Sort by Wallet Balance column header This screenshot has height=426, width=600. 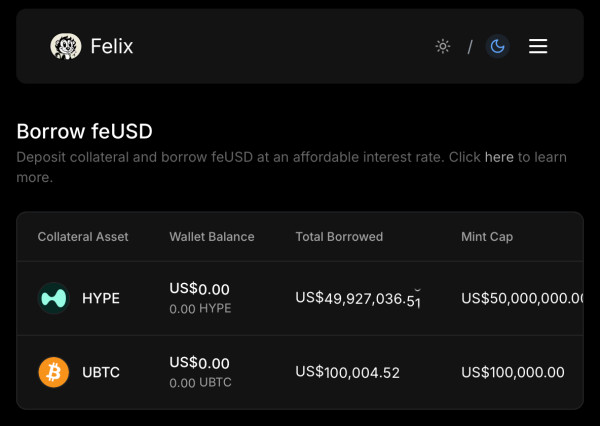tap(212, 237)
